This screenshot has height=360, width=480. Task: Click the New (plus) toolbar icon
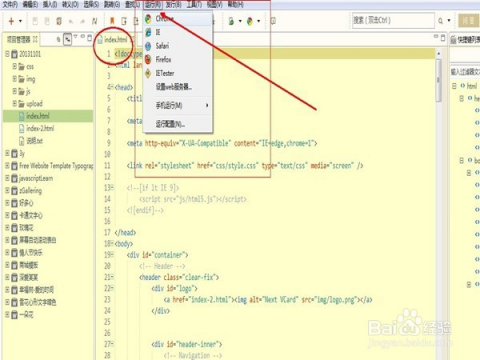[11, 21]
